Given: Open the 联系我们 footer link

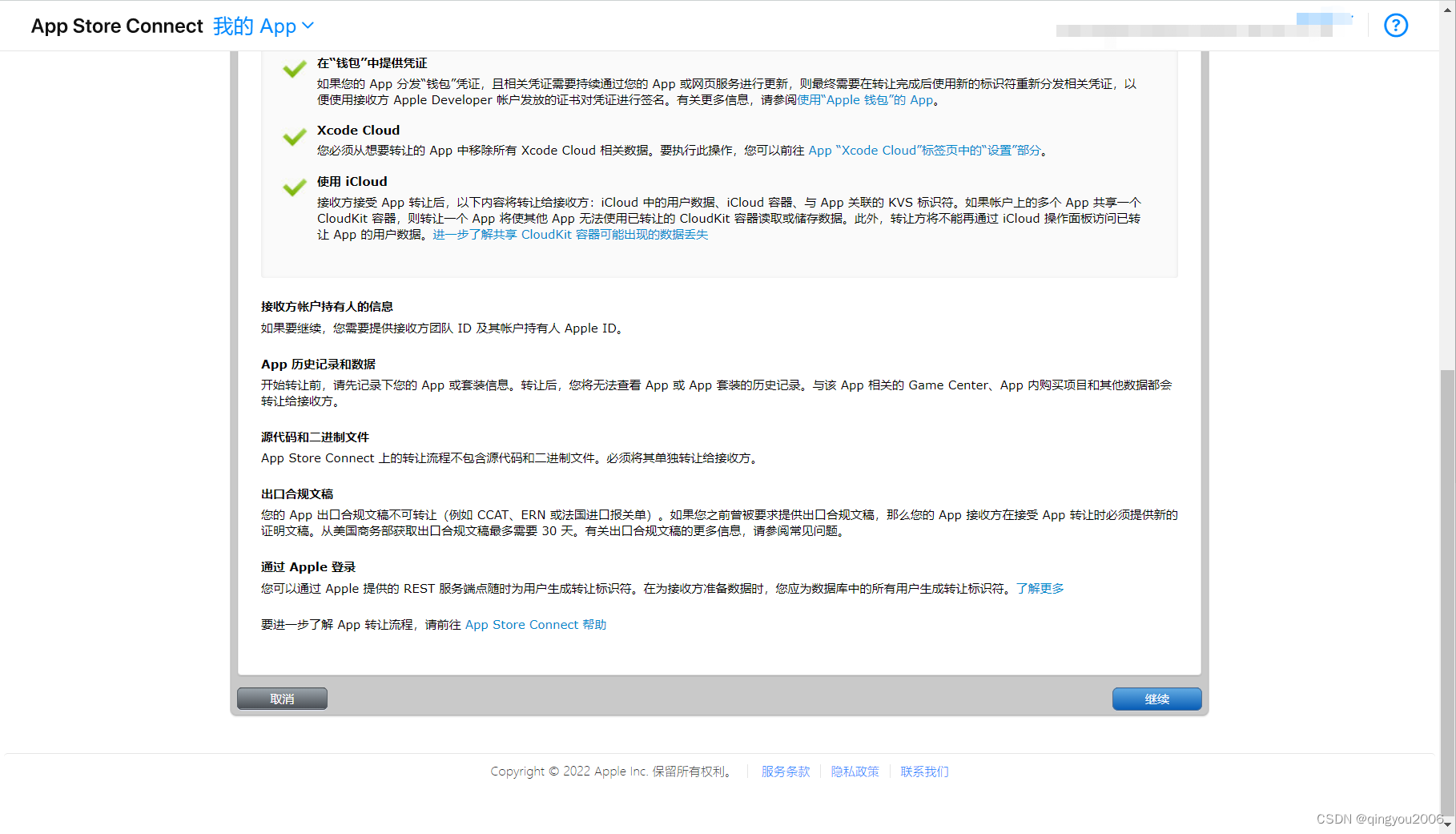Looking at the screenshot, I should 924,772.
